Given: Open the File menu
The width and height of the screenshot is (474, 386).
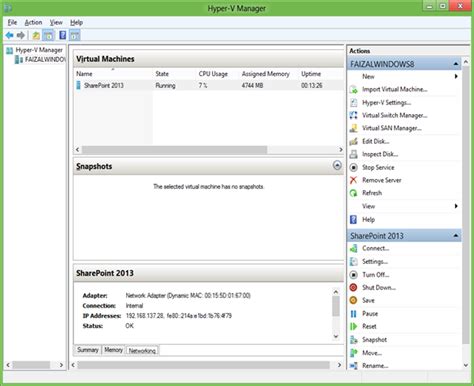Looking at the screenshot, I should coord(12,22).
